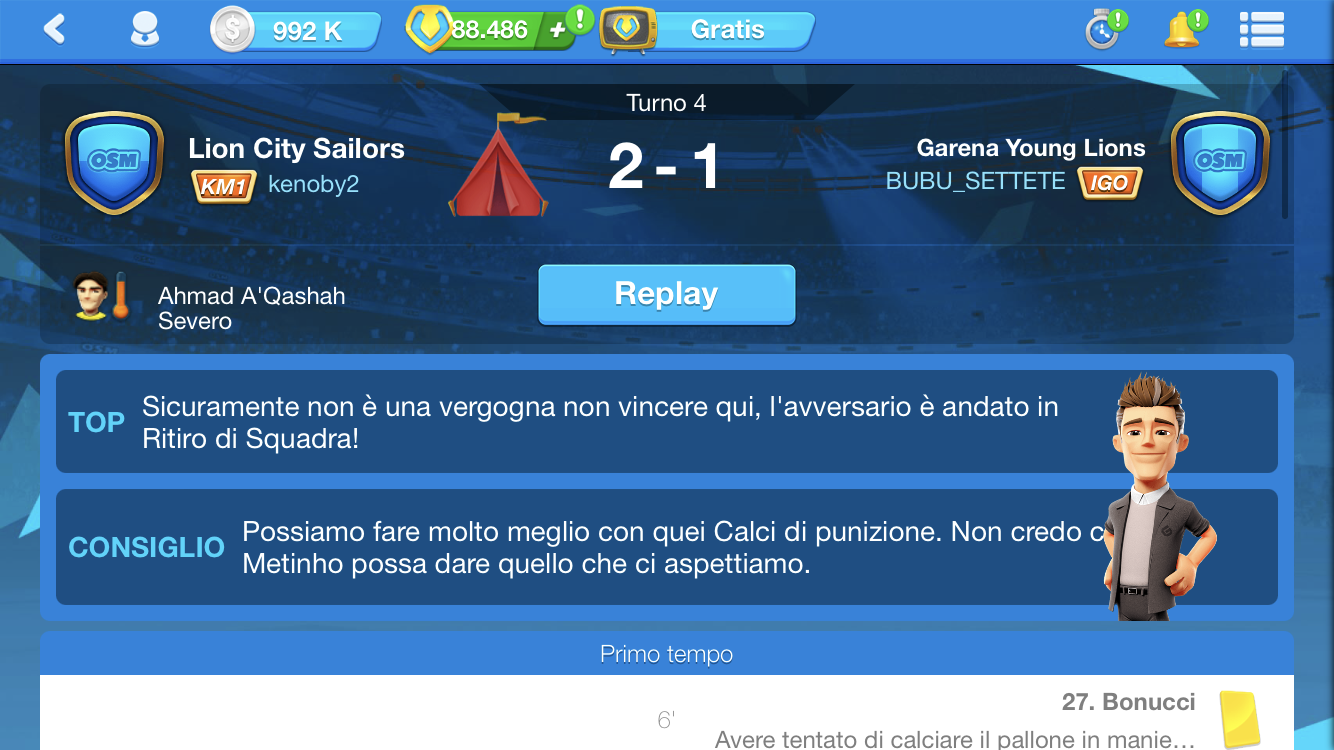Click the Lion City Sailors club badge

click(x=114, y=162)
